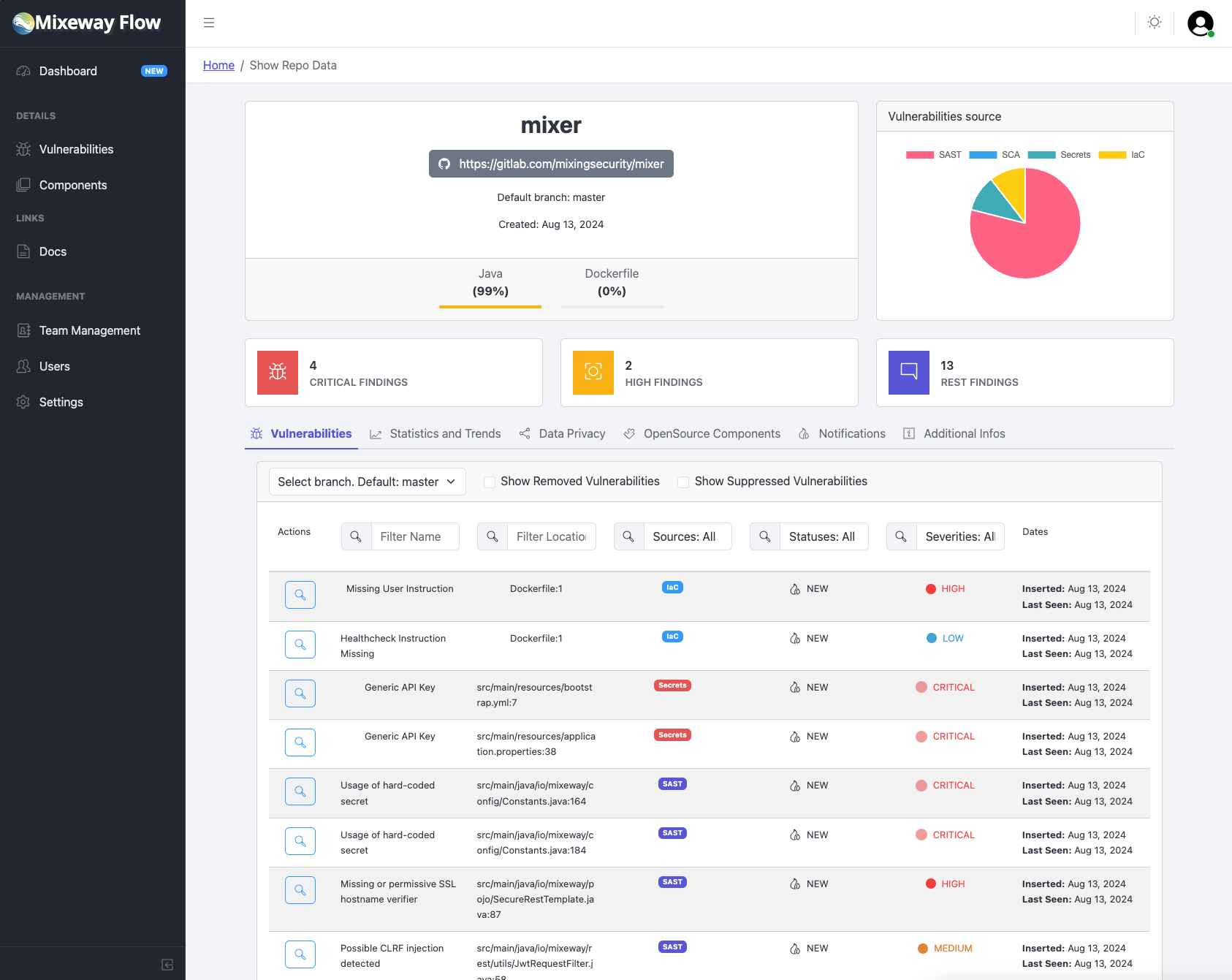Screen dimensions: 1232x980
Task: Click the yellow high findings icon
Action: [593, 373]
